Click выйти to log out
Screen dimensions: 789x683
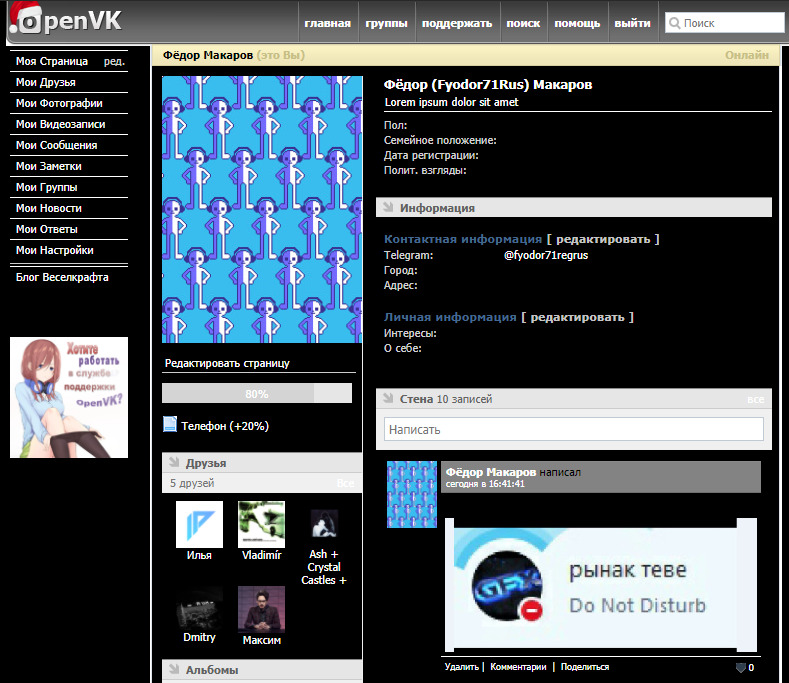pyautogui.click(x=633, y=23)
